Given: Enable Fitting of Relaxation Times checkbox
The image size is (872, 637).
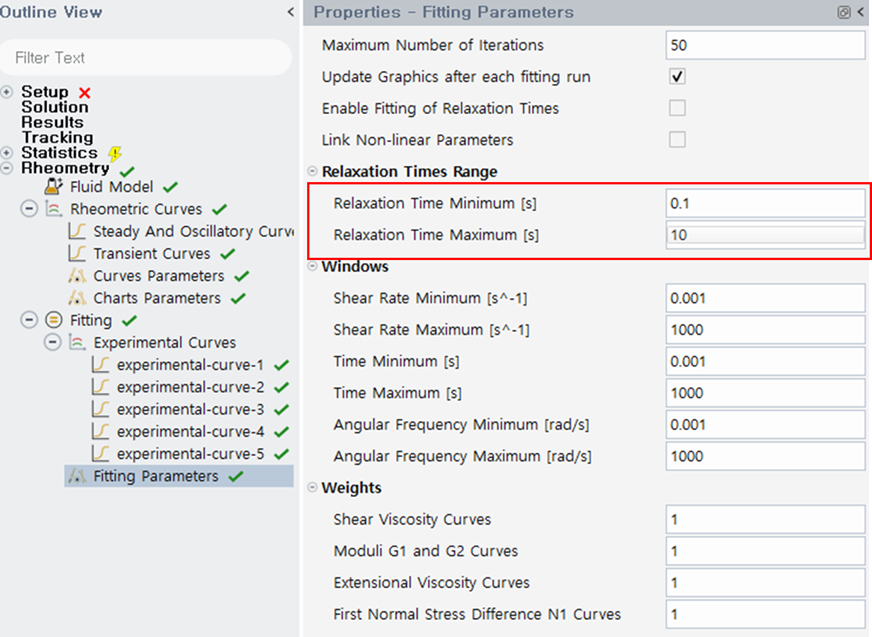Looking at the screenshot, I should (x=677, y=108).
